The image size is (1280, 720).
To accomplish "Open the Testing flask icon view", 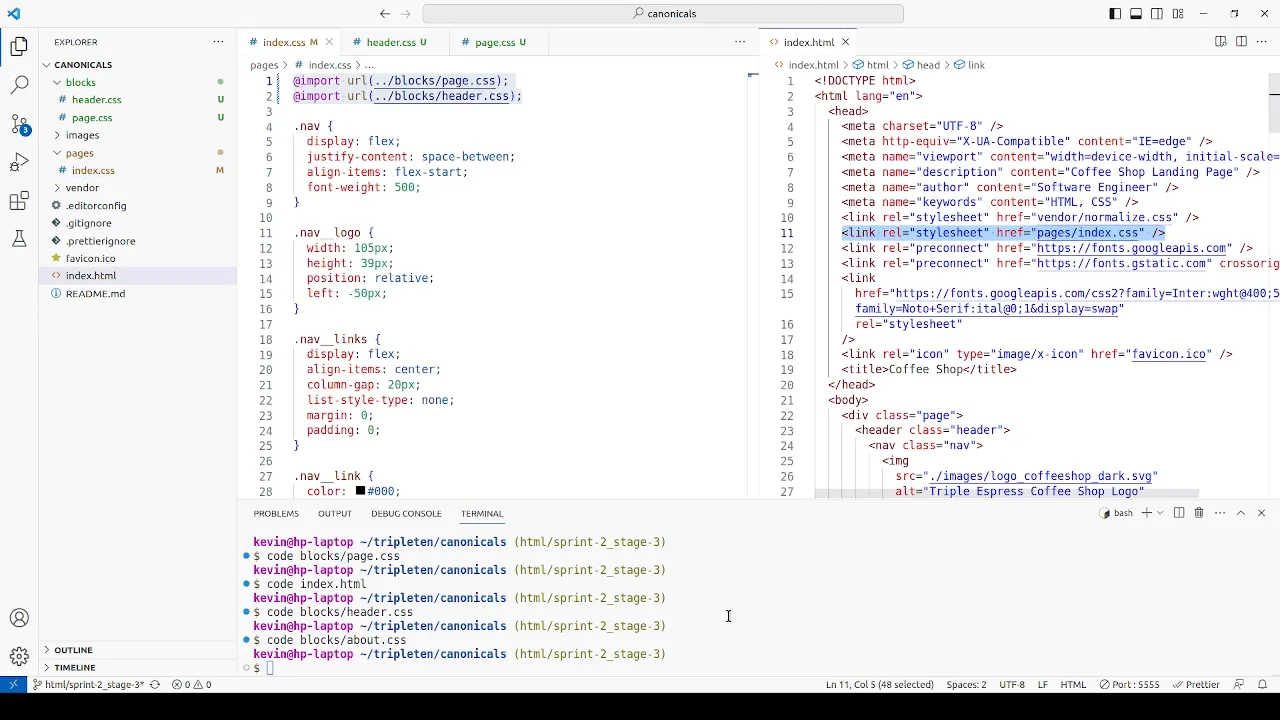I will pyautogui.click(x=19, y=239).
